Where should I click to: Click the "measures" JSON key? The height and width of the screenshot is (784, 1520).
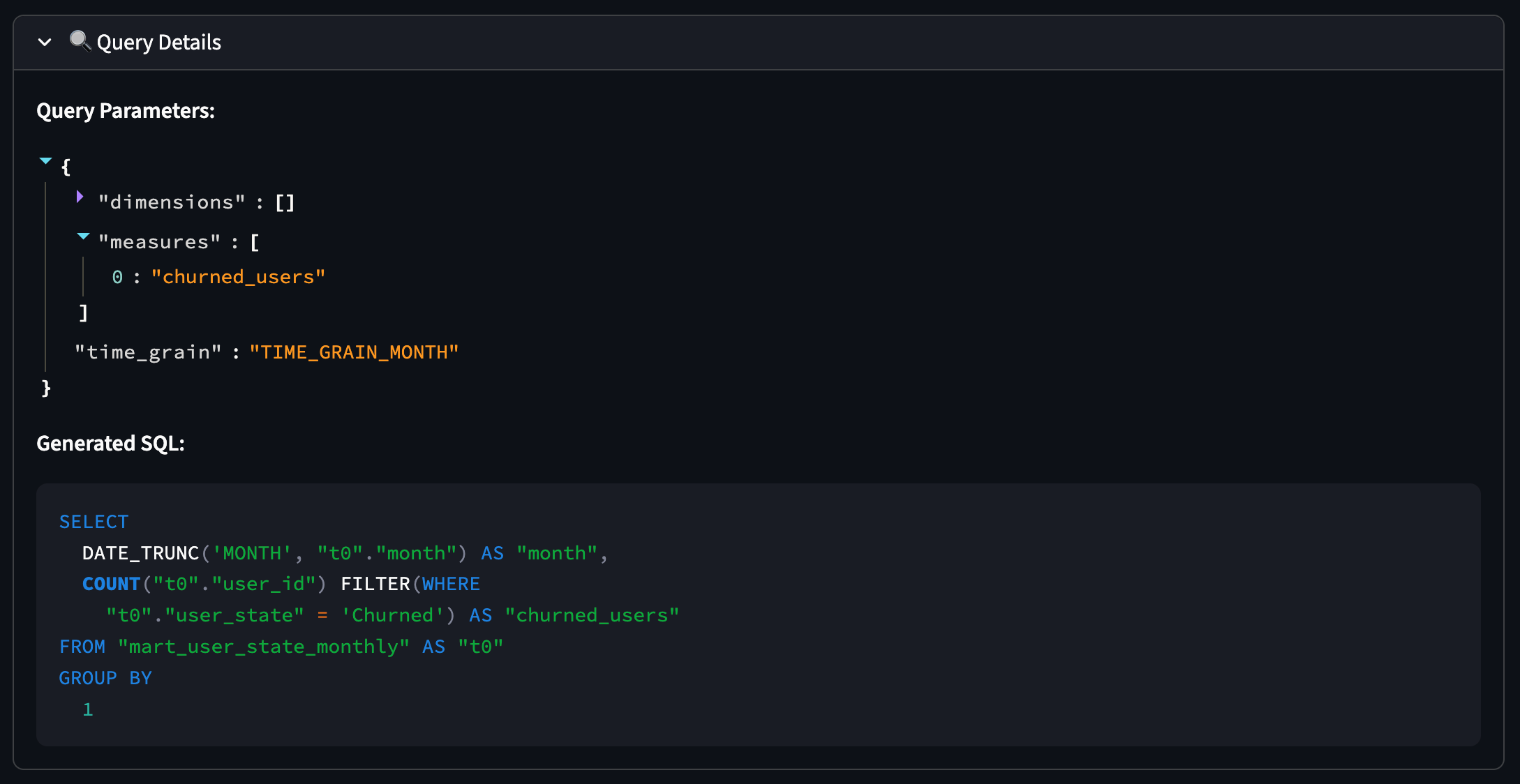(x=159, y=242)
